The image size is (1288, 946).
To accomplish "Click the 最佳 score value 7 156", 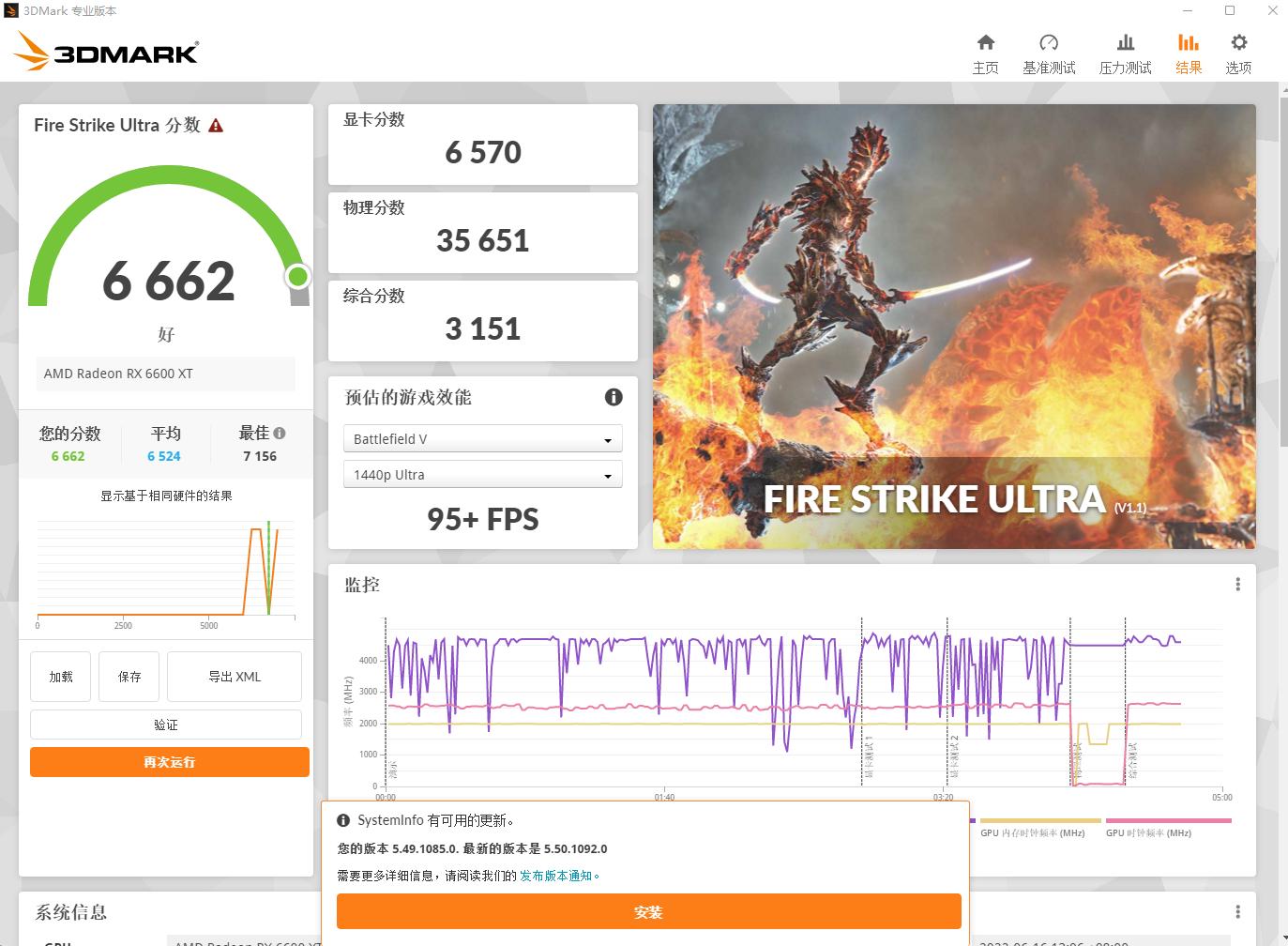I will (x=260, y=456).
